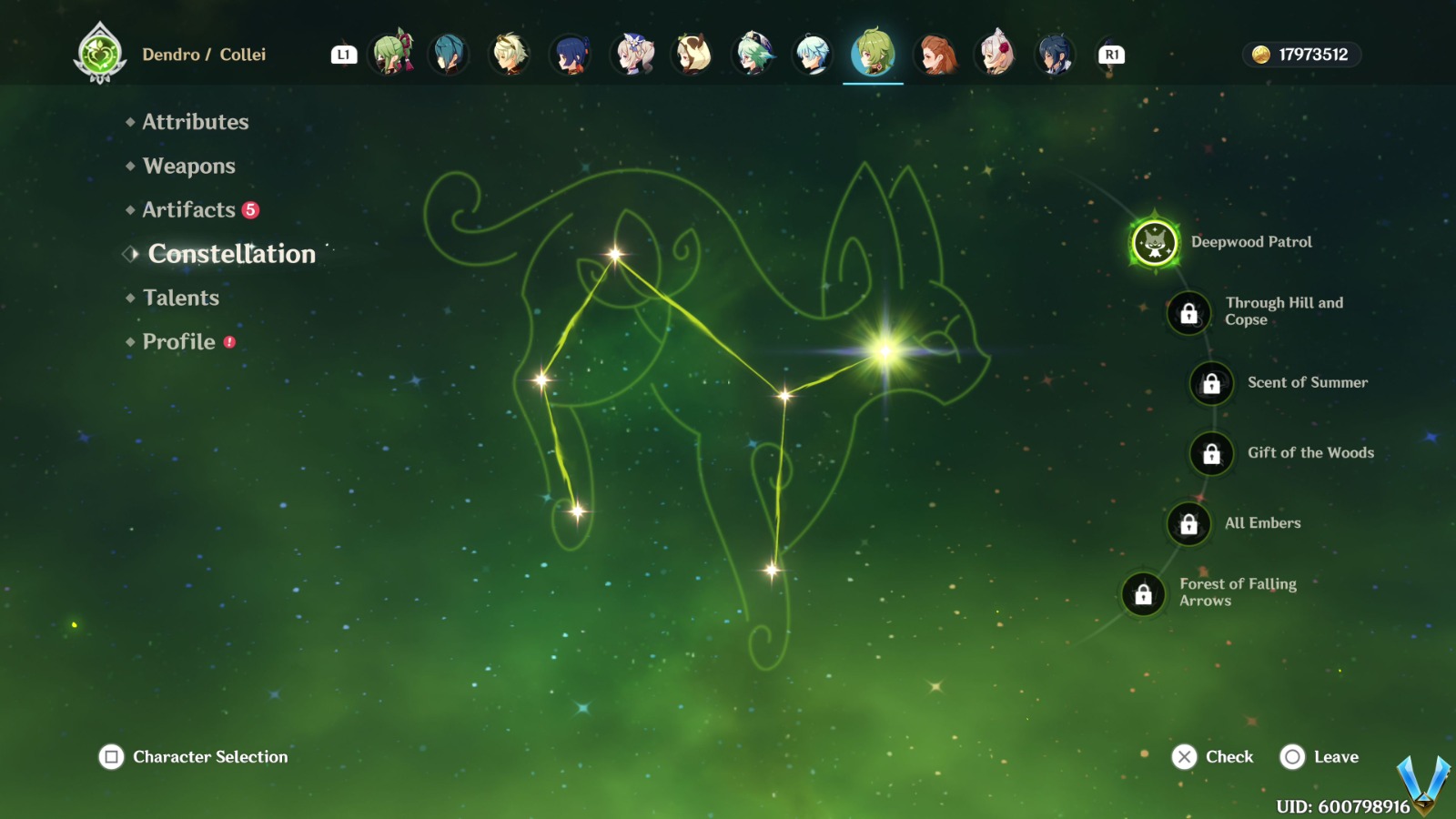Click the locked Forest of Falling Arrows icon

click(1143, 593)
